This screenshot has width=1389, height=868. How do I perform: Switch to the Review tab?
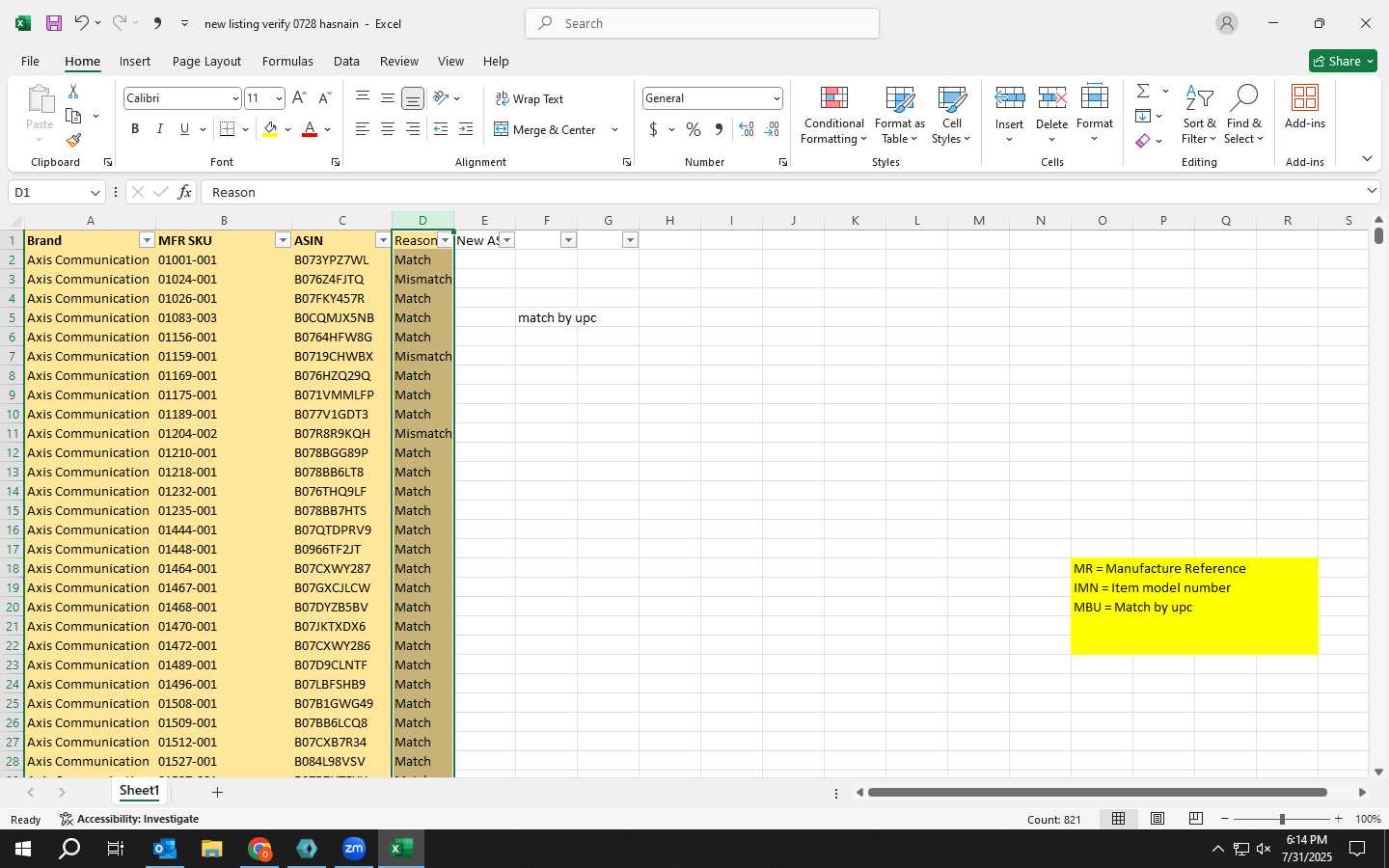point(399,61)
